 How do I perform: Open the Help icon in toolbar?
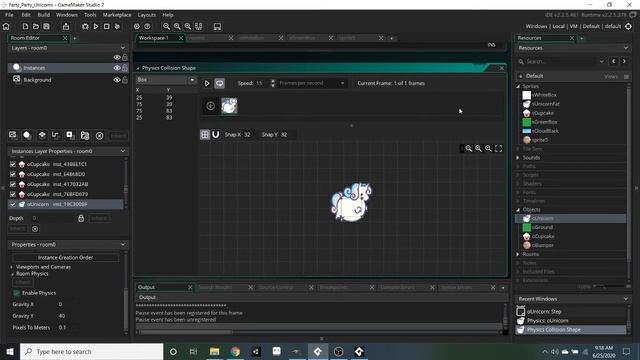tap(147, 27)
